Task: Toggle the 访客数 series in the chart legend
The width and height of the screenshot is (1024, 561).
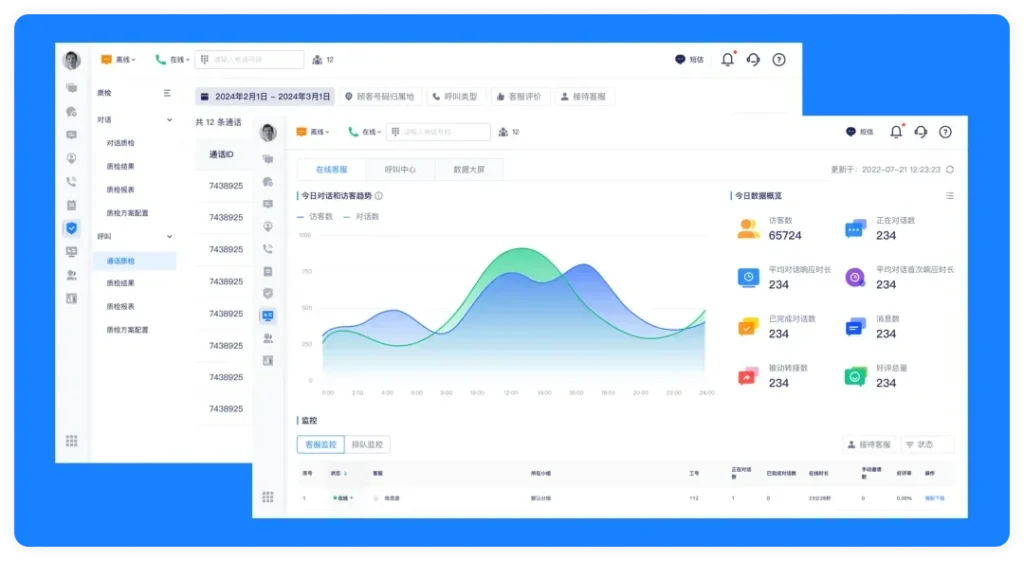Action: (x=315, y=216)
